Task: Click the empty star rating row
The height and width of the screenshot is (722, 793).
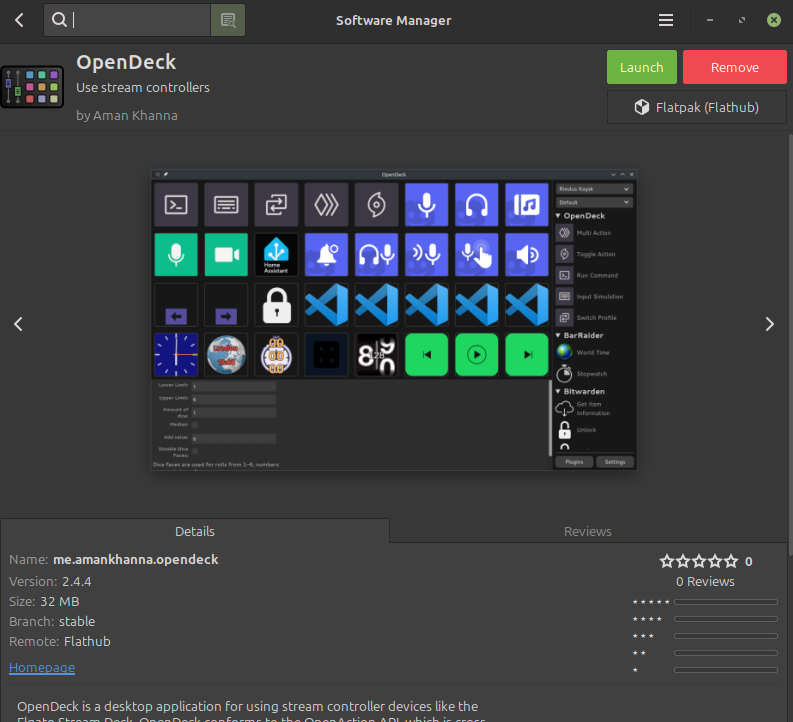Action: click(698, 561)
